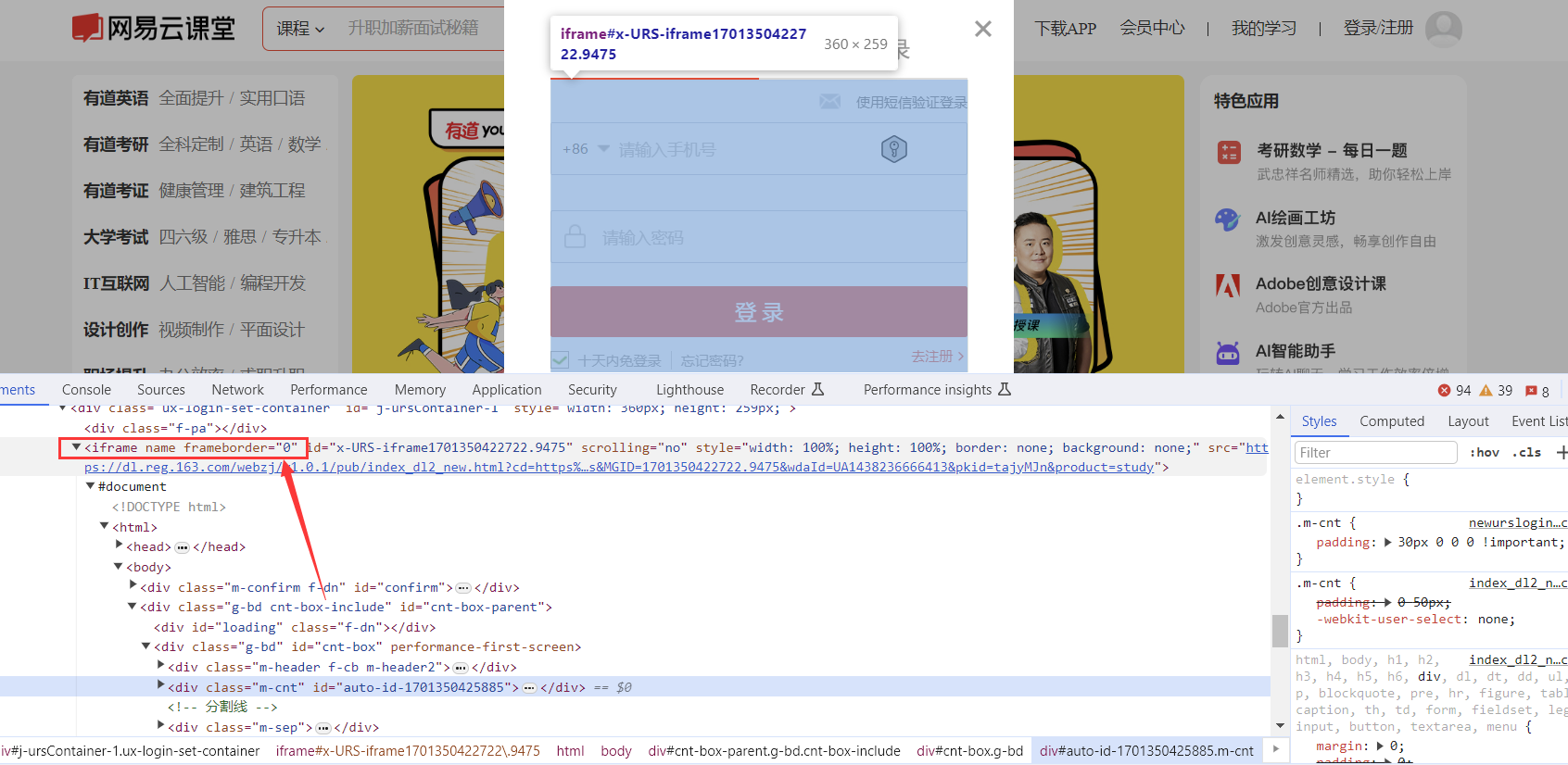1568x765 pixels.
Task: Click the 网易云课堂 logo
Action: click(154, 29)
